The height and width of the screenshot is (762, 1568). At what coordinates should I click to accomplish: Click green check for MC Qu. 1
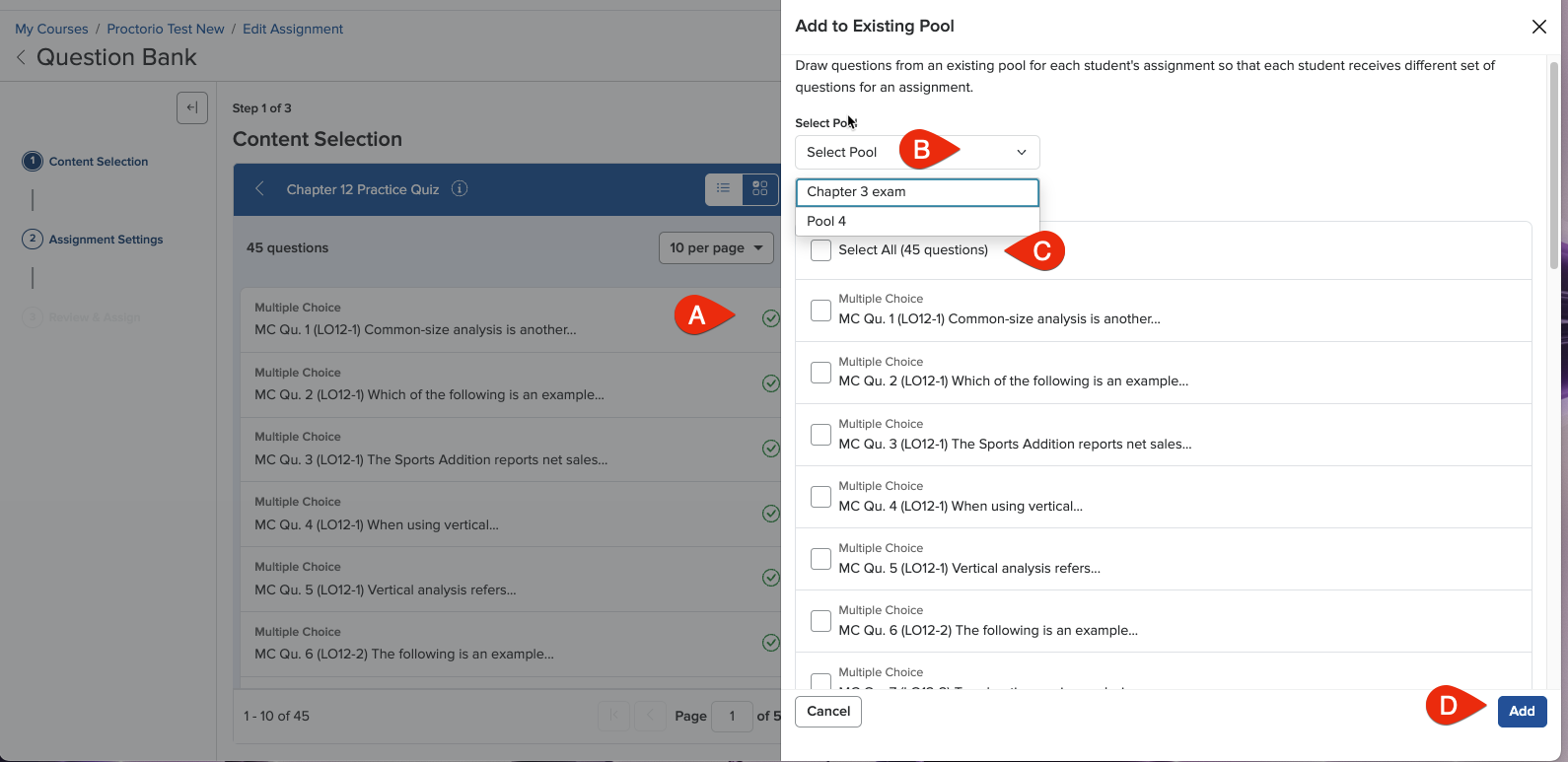(x=771, y=318)
